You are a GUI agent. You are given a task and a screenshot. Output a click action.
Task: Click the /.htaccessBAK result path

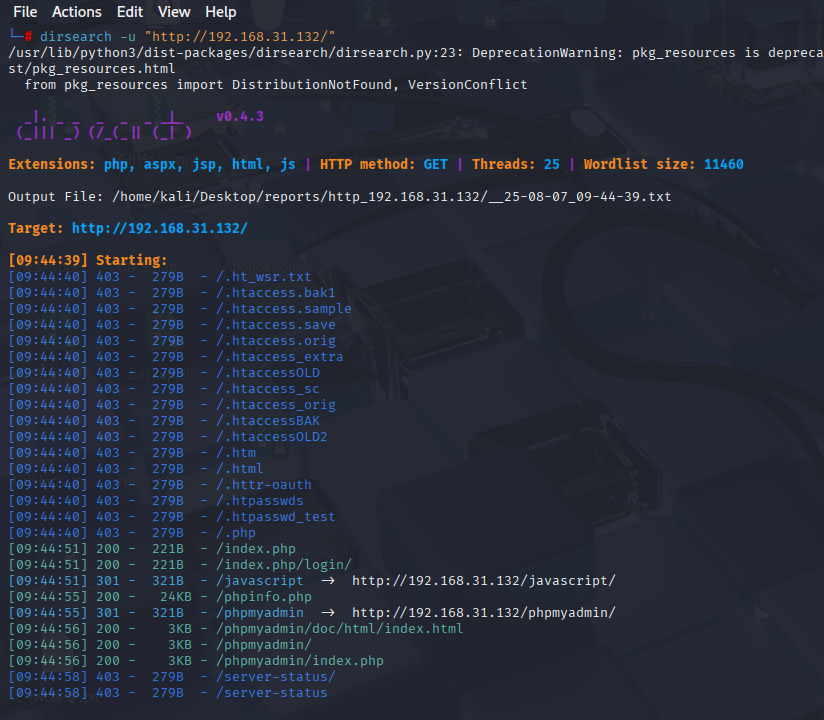268,421
